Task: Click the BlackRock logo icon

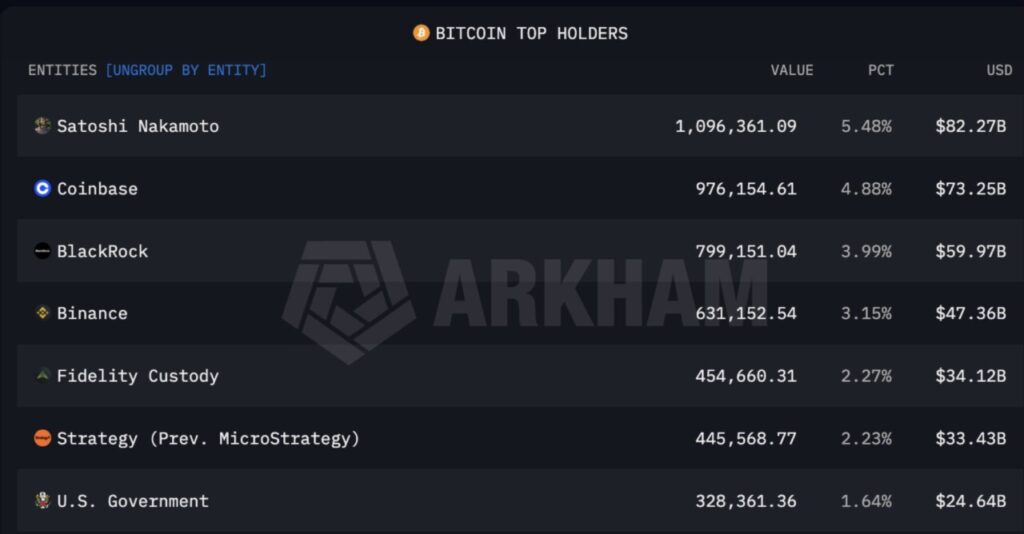Action: [x=42, y=251]
